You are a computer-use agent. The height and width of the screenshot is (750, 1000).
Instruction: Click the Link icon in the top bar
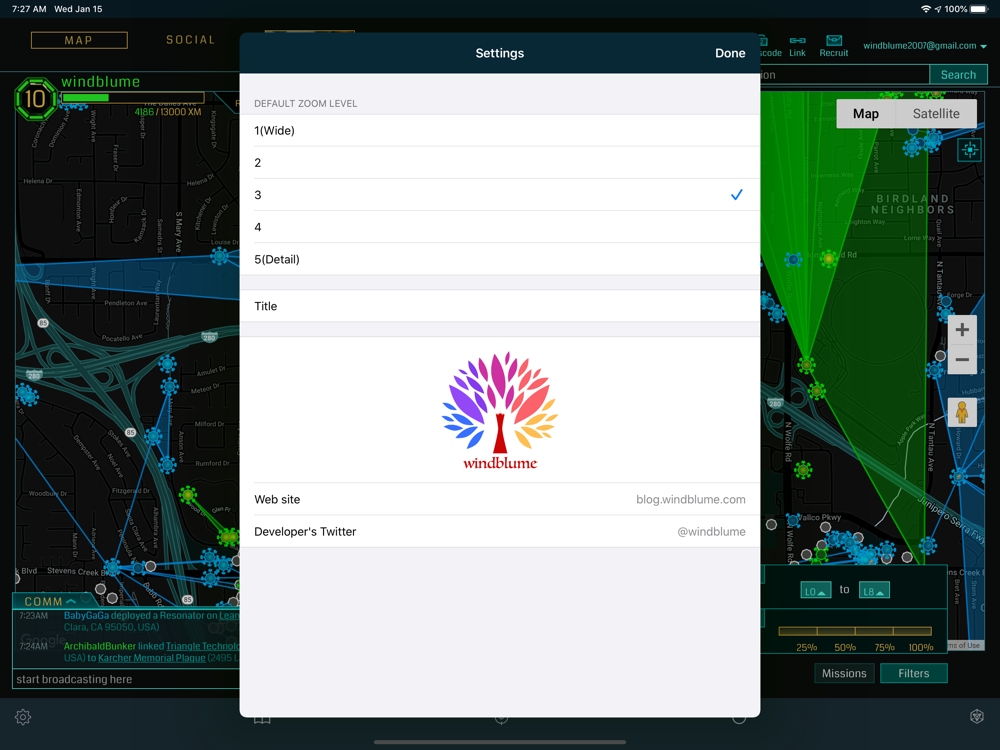[x=797, y=47]
